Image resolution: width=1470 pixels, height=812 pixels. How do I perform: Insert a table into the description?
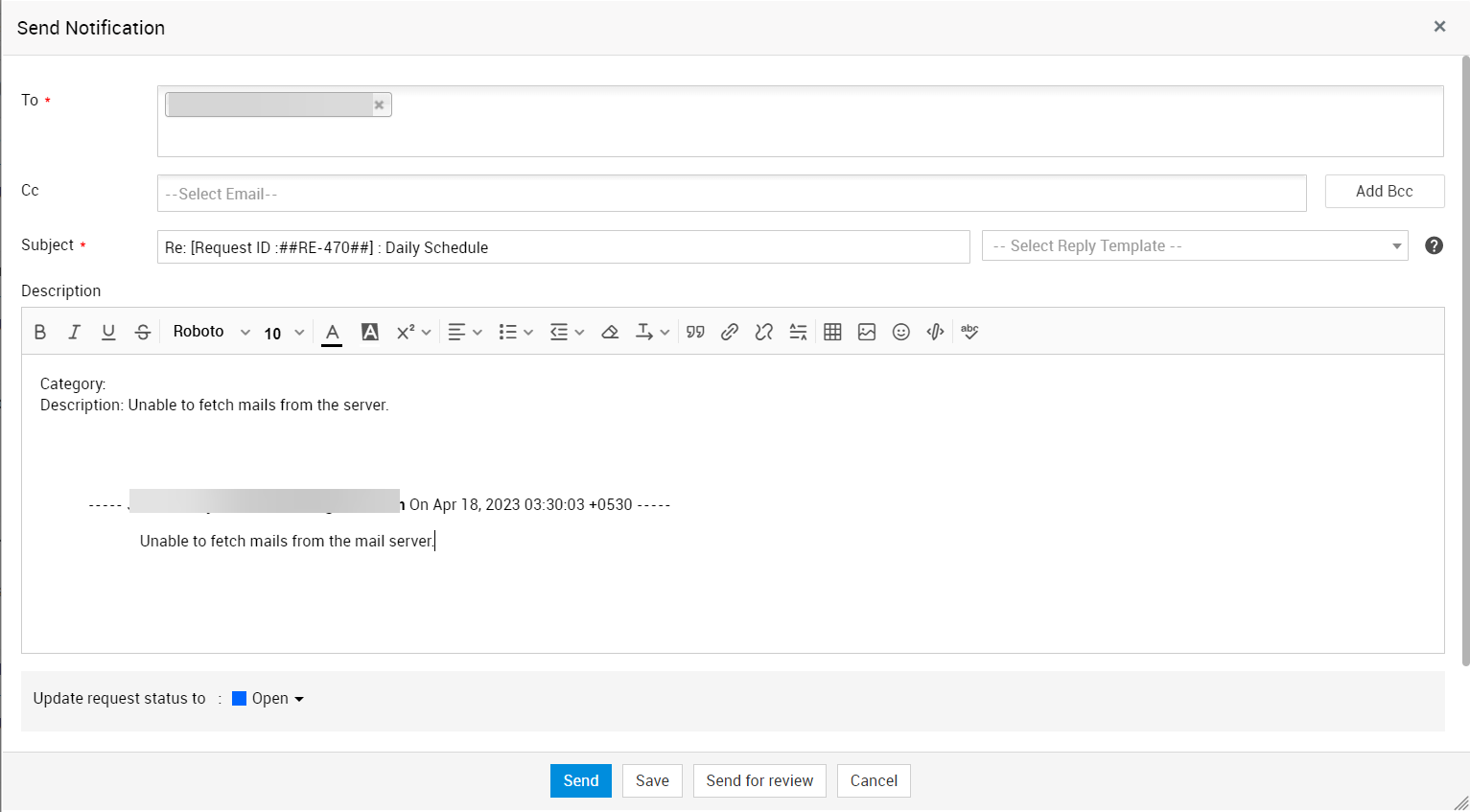coord(832,332)
